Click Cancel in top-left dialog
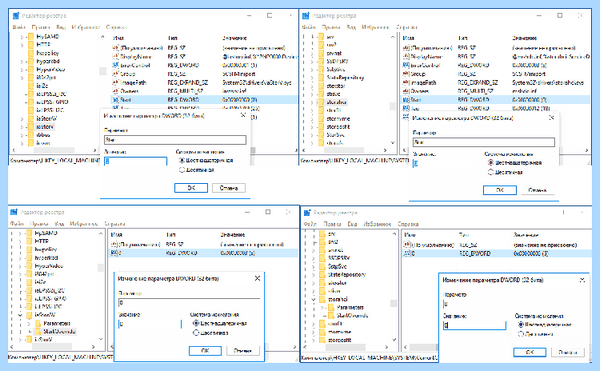 click(x=229, y=188)
